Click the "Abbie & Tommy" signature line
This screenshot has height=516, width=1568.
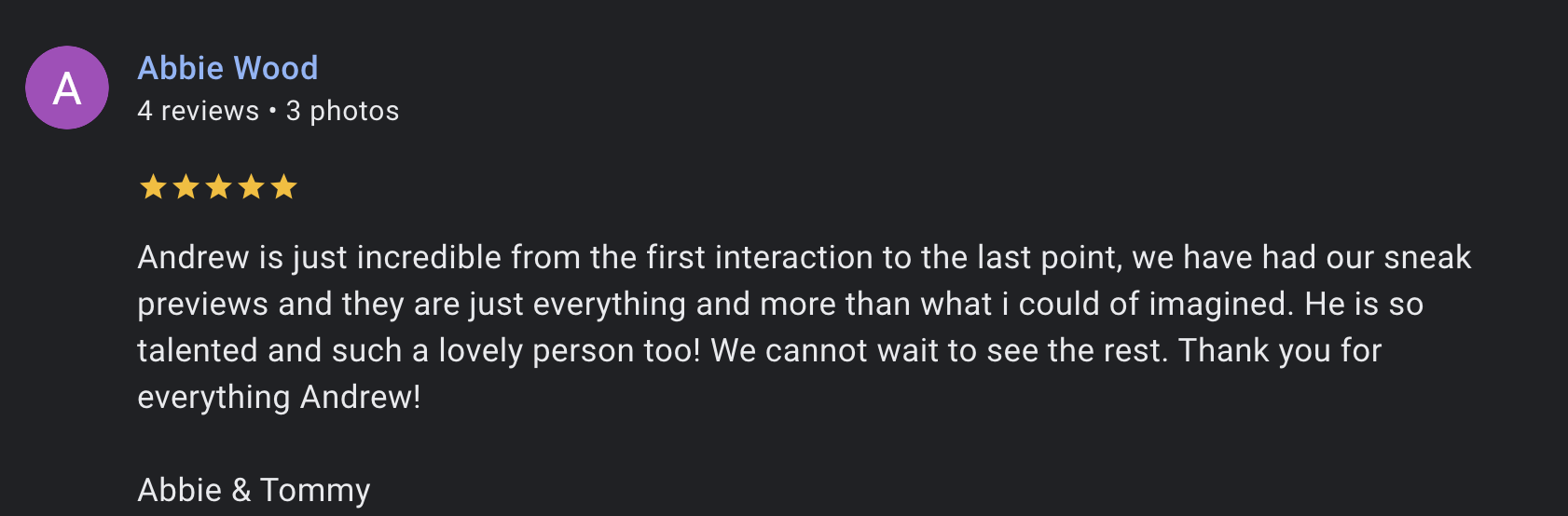pyautogui.click(x=254, y=490)
